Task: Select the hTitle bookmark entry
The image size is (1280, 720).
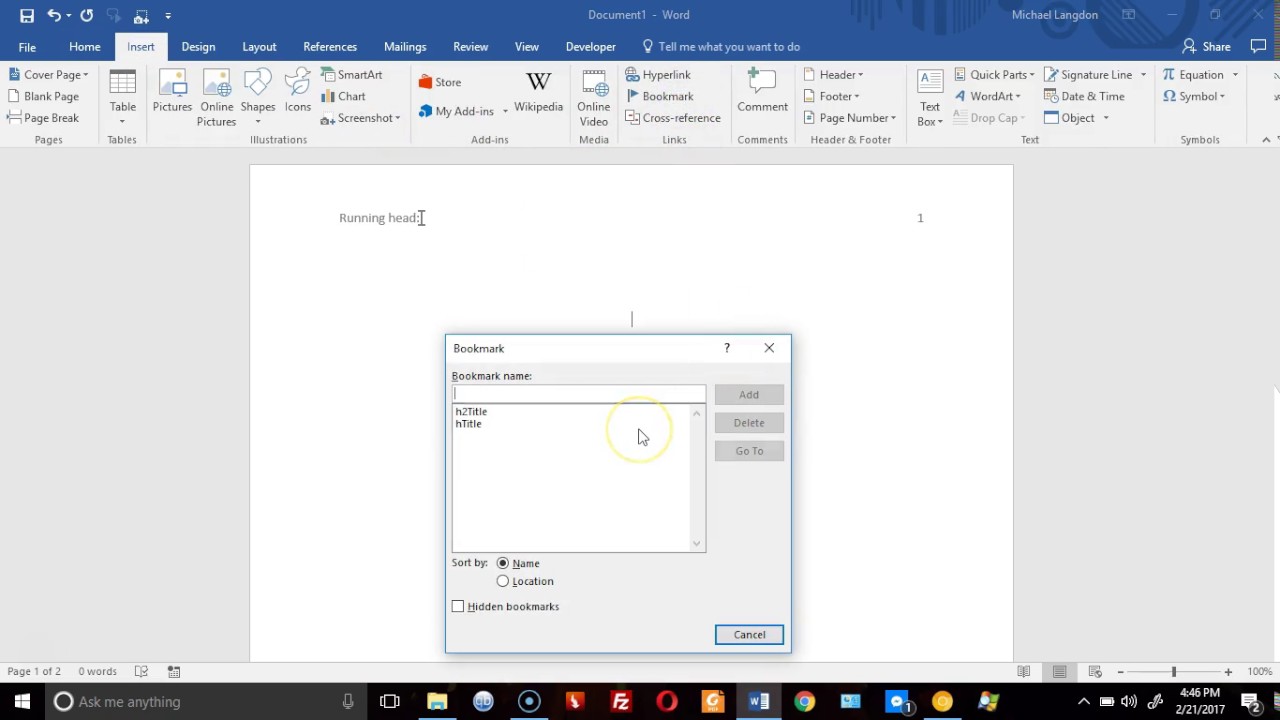Action: coord(468,424)
